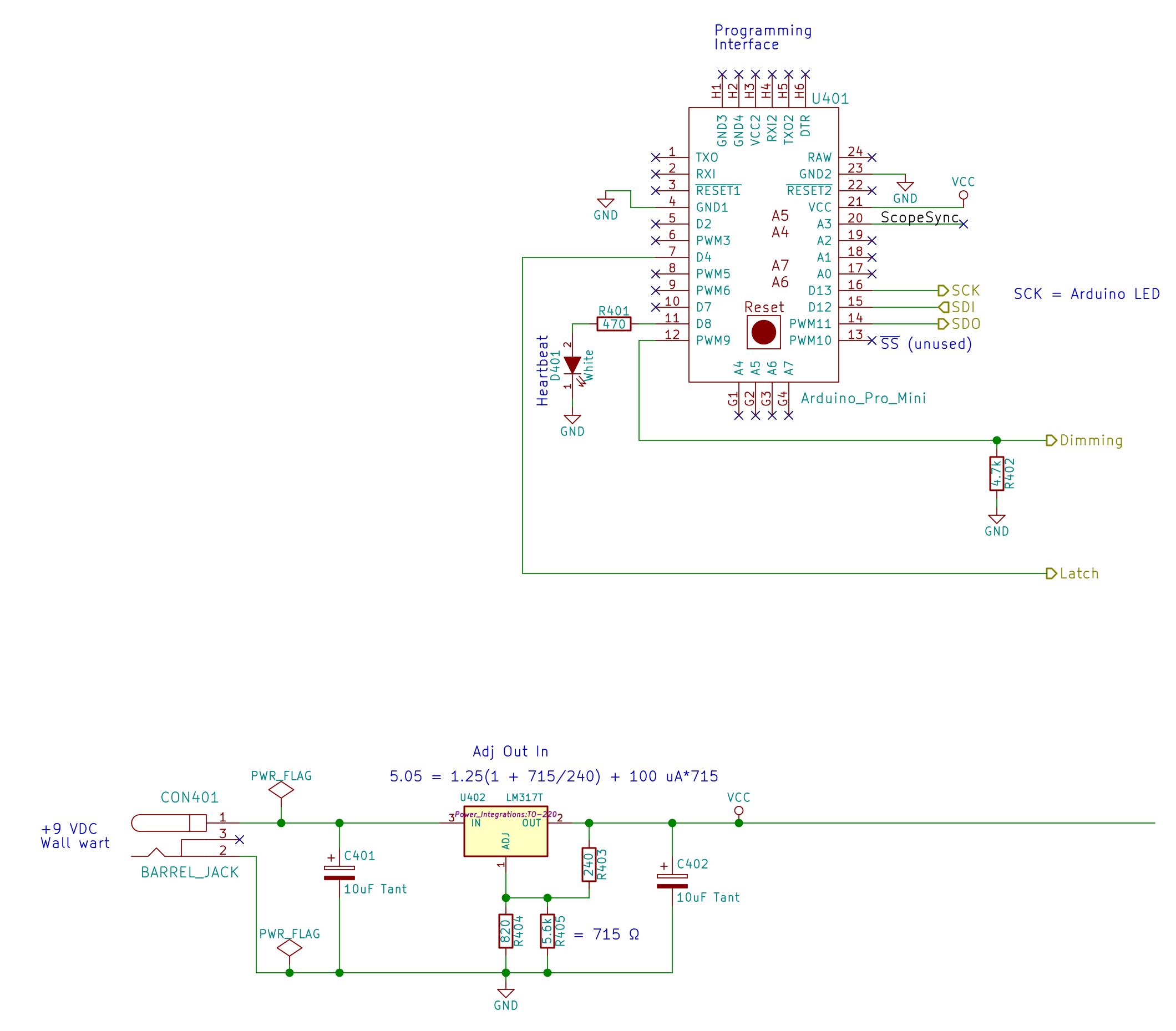The image size is (1176, 1031).
Task: Select the R403 240 ohm resistor
Action: point(589,865)
